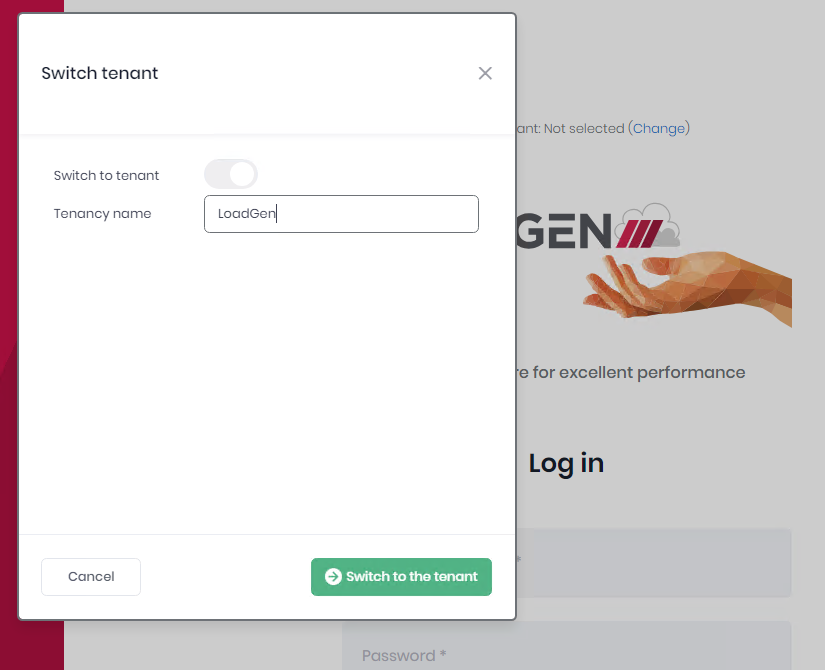Click the Switch to tenant label
This screenshot has width=825, height=670.
[x=106, y=175]
